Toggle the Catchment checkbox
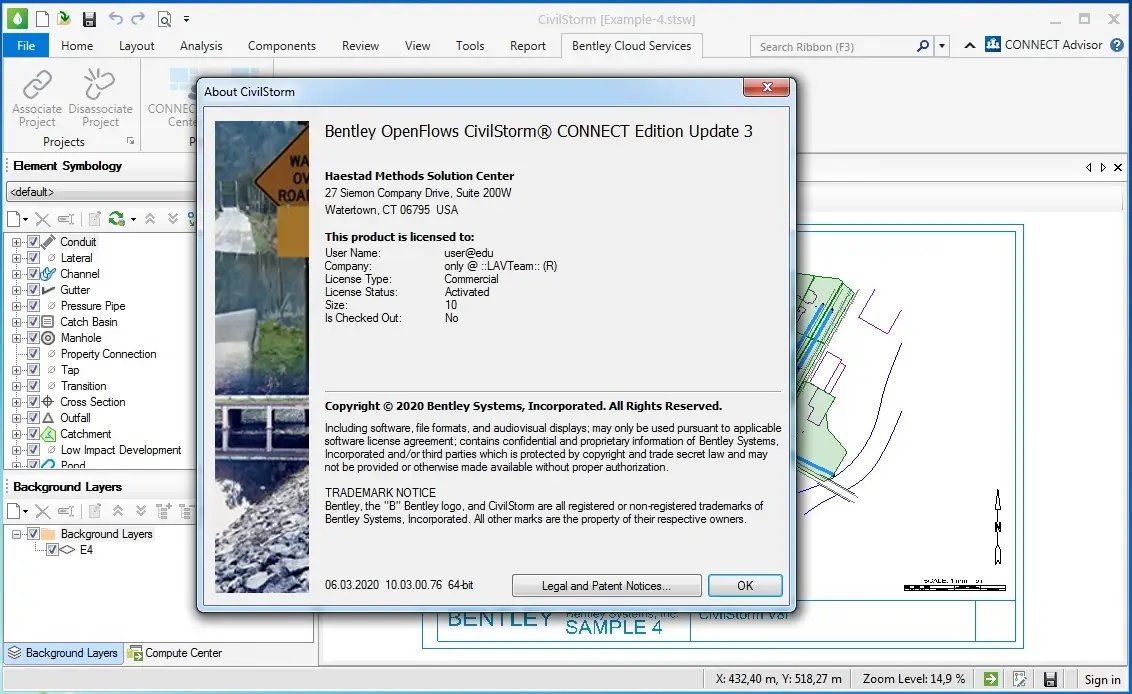 (x=33, y=434)
